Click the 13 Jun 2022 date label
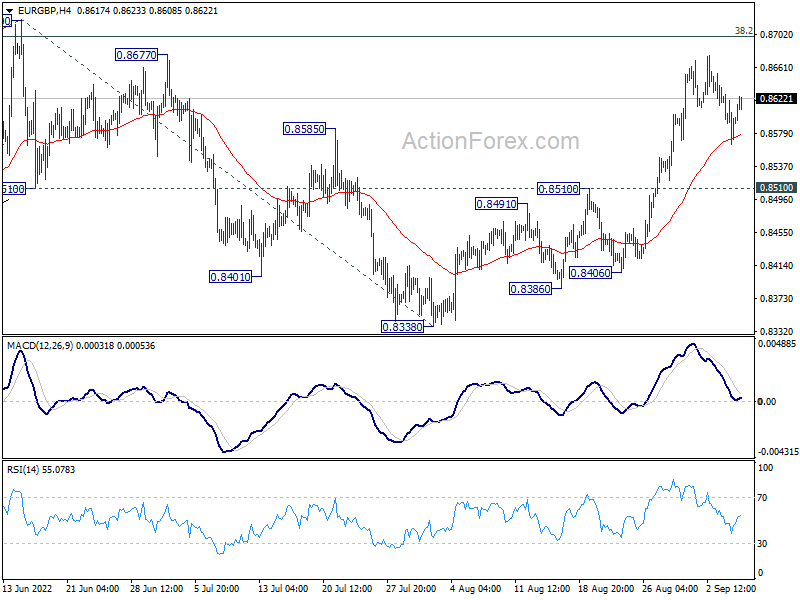The width and height of the screenshot is (800, 600). point(28,588)
